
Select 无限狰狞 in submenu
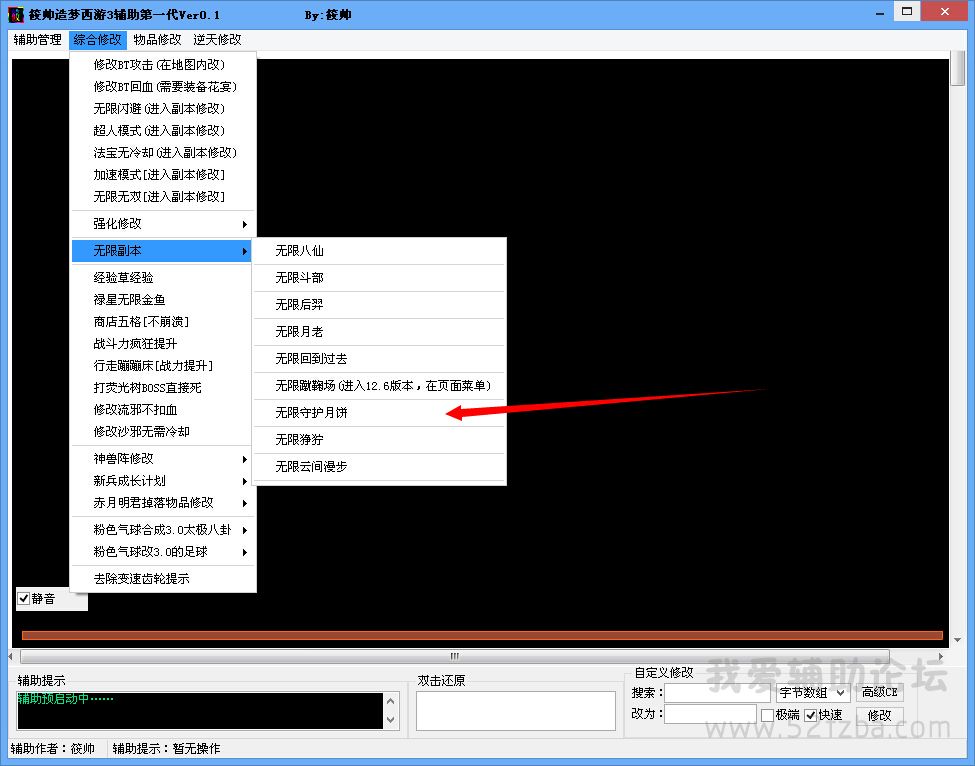[x=379, y=440]
